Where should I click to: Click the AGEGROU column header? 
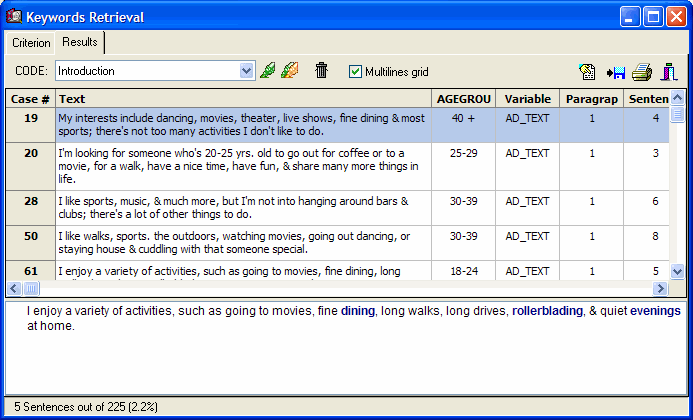[463, 99]
